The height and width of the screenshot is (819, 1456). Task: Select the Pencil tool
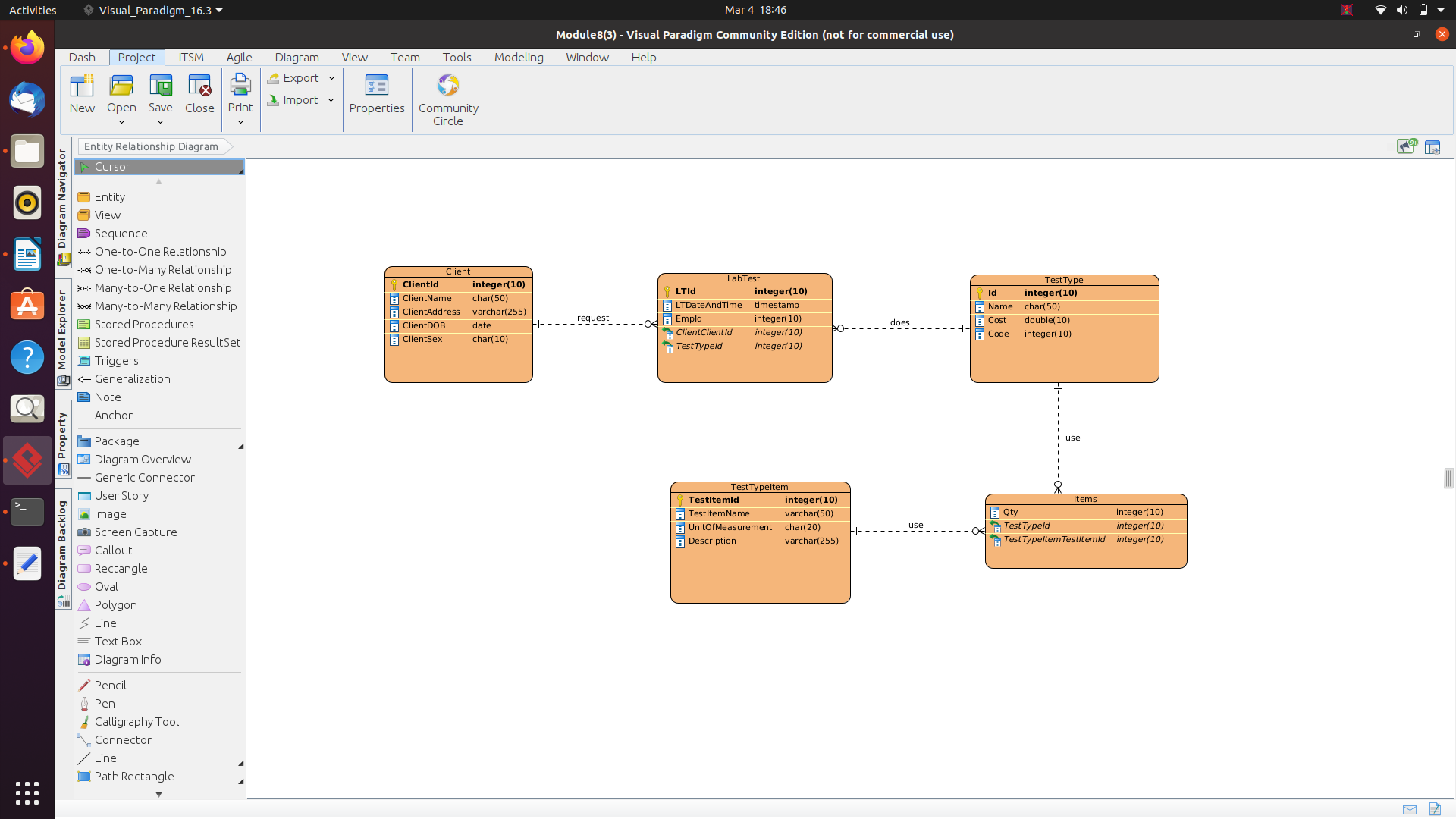111,685
